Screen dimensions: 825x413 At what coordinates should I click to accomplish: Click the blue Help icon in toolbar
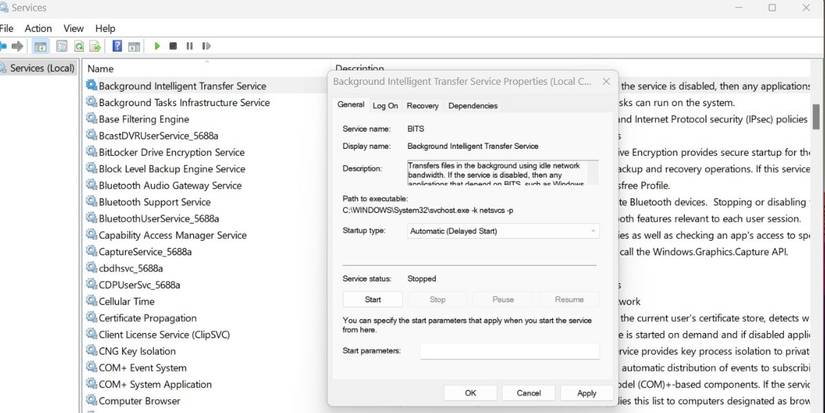[117, 46]
